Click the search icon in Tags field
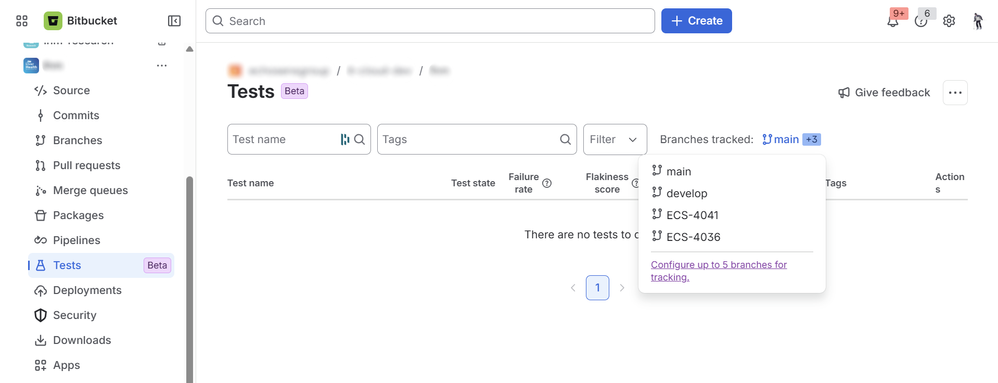998x383 pixels. pyautogui.click(x=565, y=139)
